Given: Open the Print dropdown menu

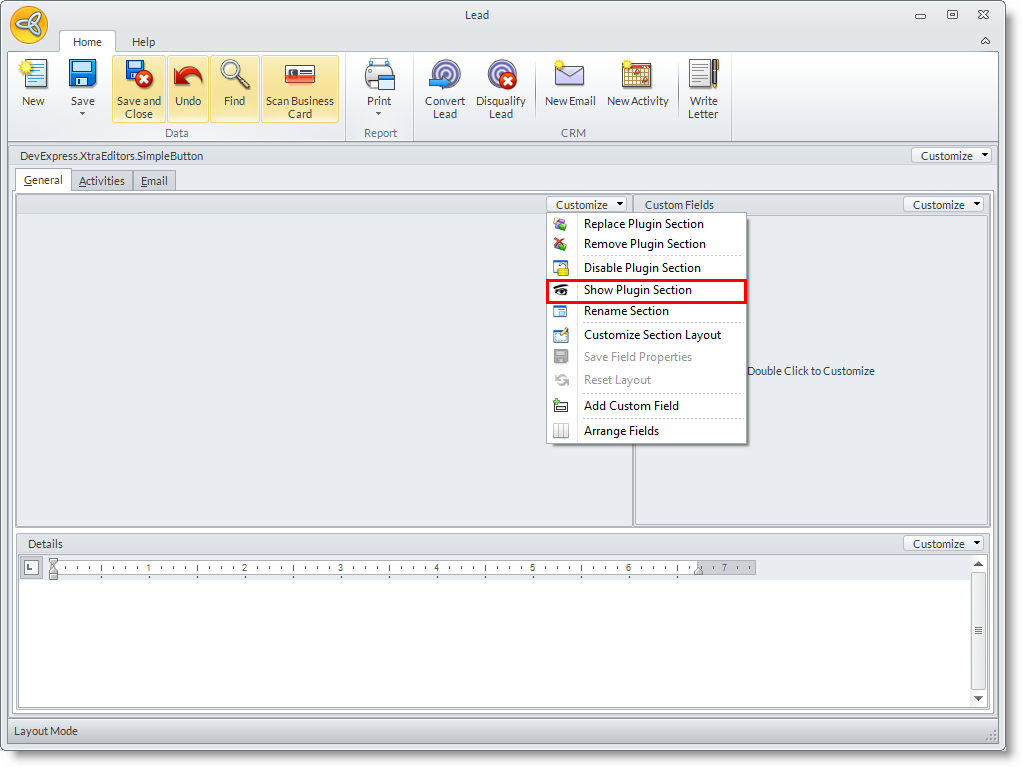Looking at the screenshot, I should click(379, 114).
